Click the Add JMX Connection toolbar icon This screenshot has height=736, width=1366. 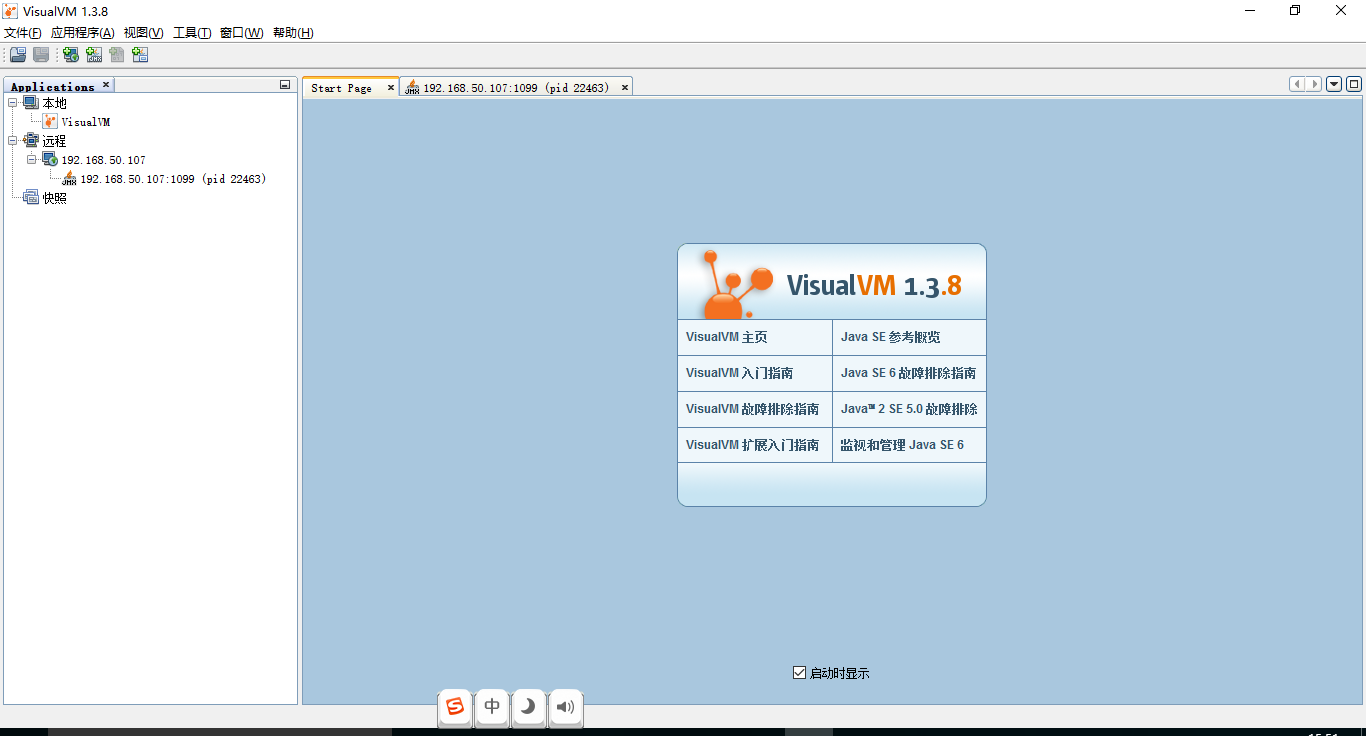[94, 55]
